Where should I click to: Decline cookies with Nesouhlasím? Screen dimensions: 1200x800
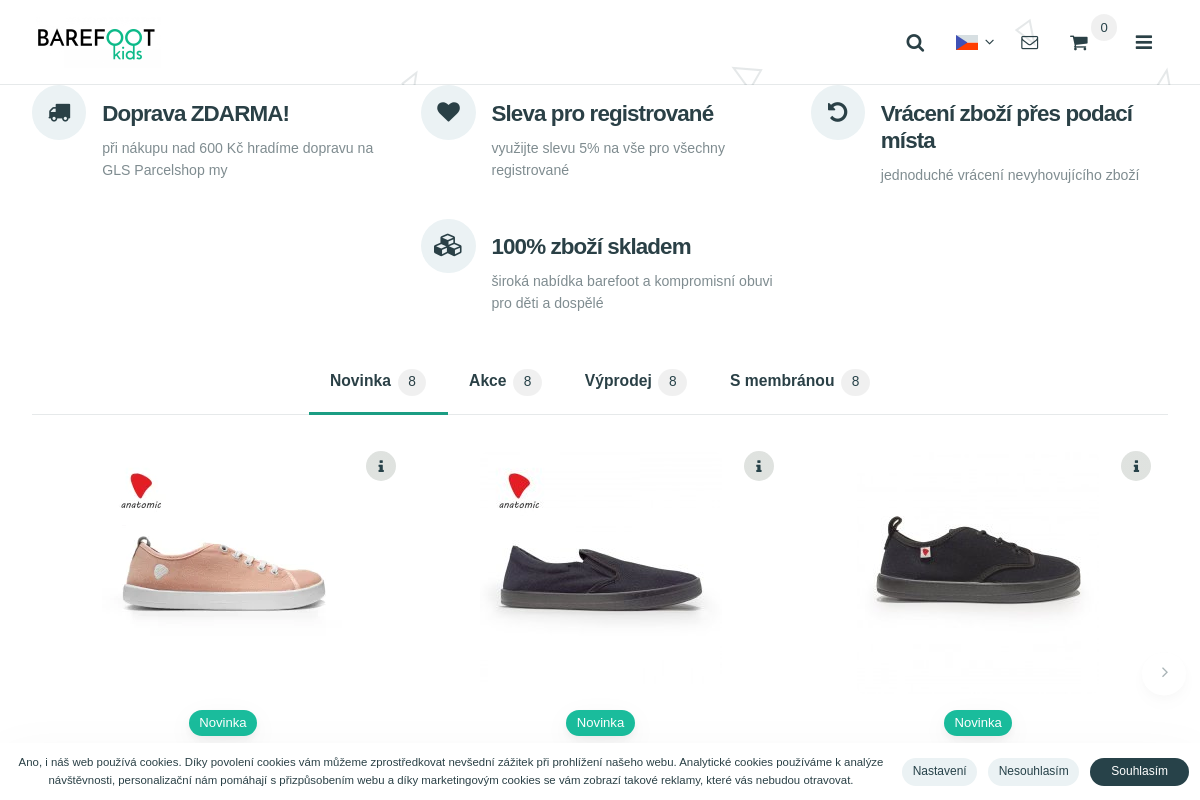tap(1033, 771)
